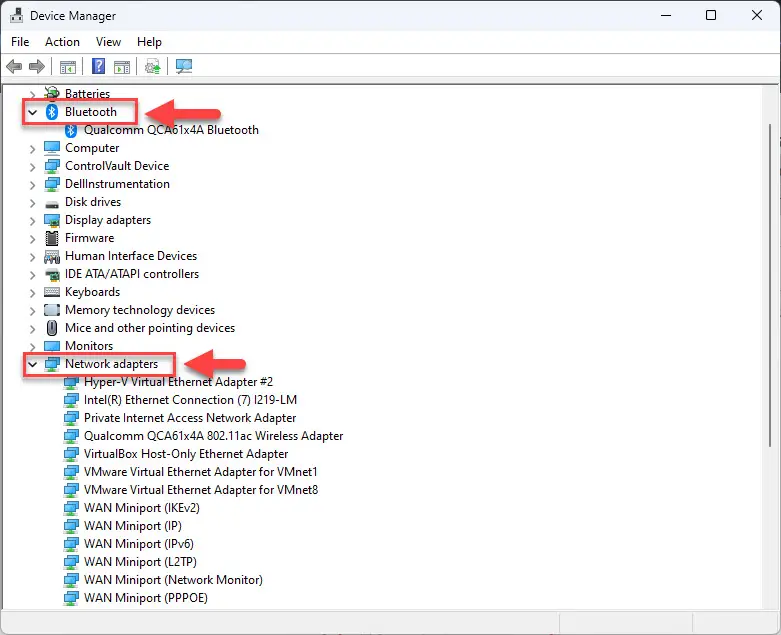Click the ControlVault Device label
The height and width of the screenshot is (635, 781).
pos(117,166)
